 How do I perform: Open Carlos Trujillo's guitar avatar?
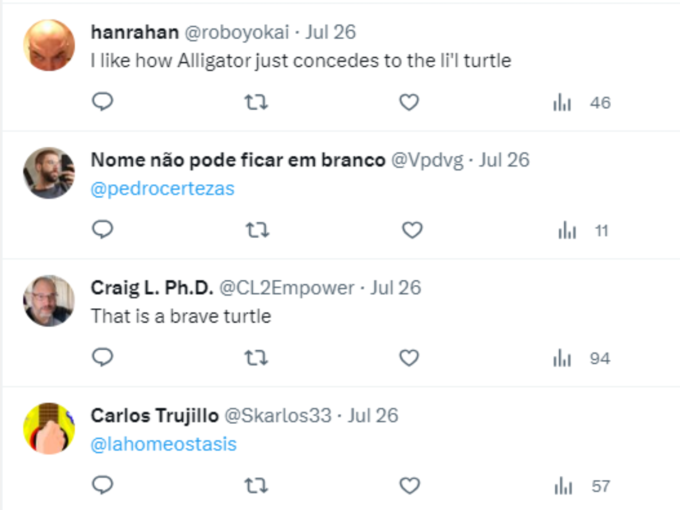(49, 428)
